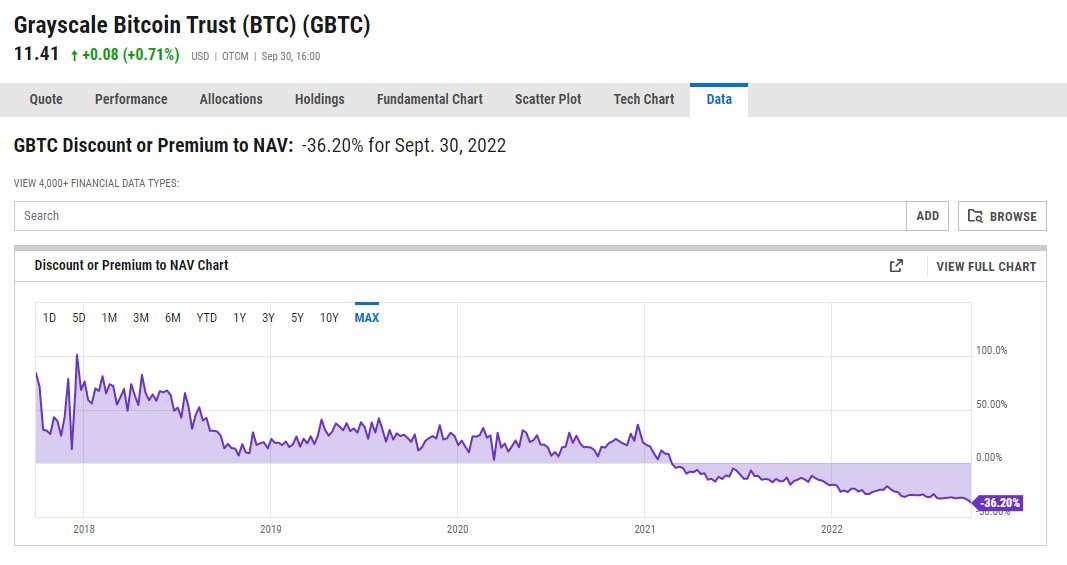Click the BROWSE button
The image size is (1067, 565).
click(x=1002, y=216)
